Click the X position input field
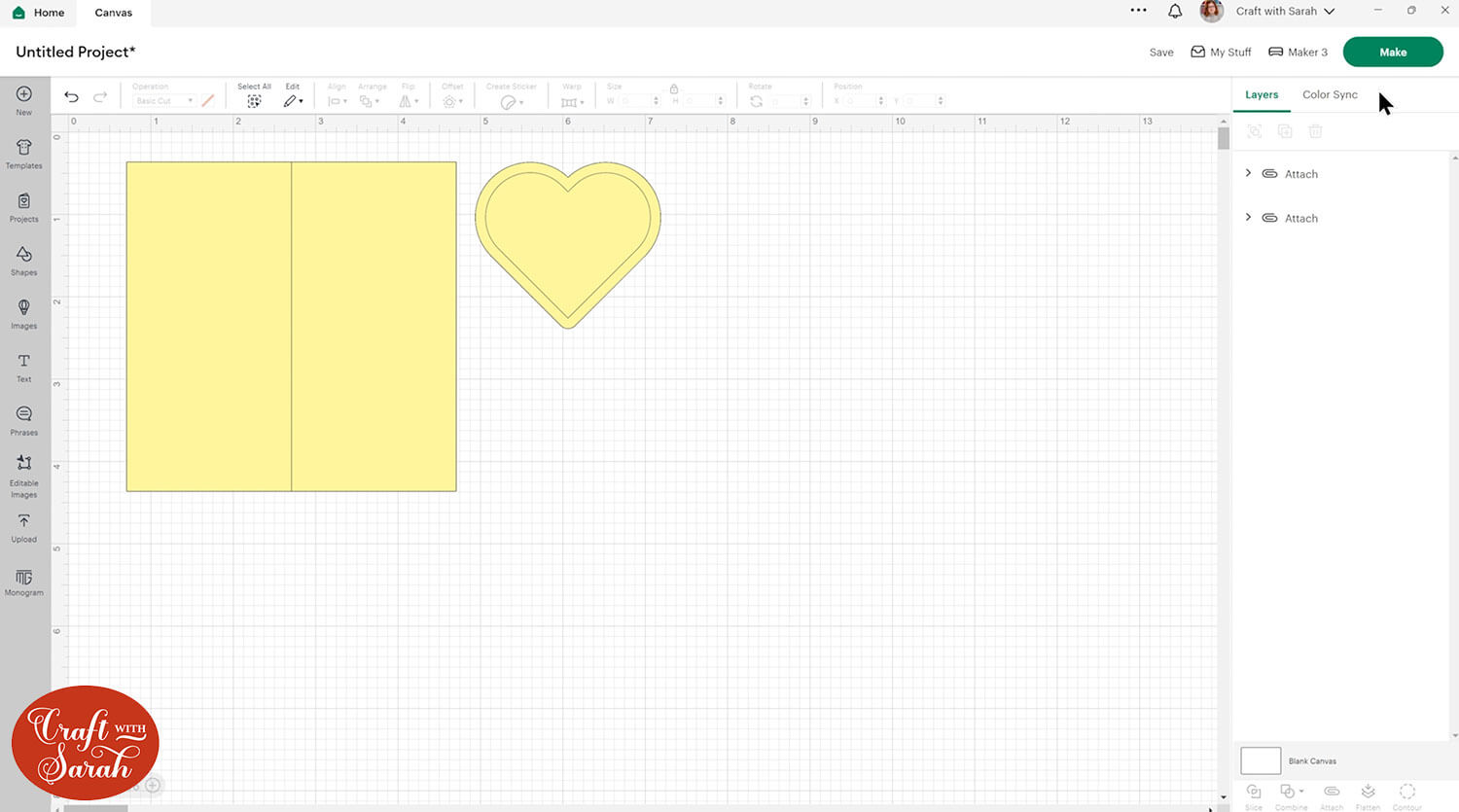The height and width of the screenshot is (812, 1459). (865, 101)
